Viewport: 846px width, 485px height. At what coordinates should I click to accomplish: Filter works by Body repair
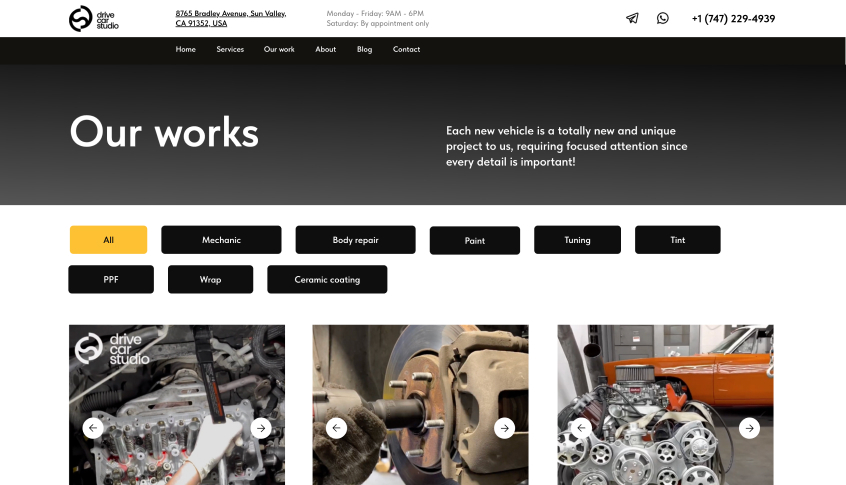coord(356,240)
